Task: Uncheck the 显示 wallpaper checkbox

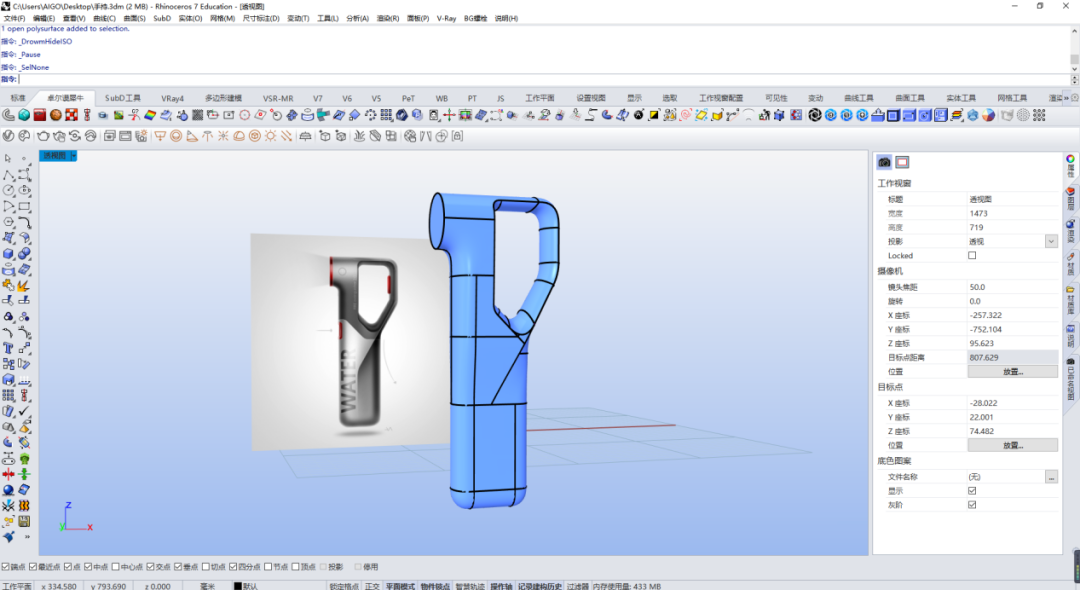Action: click(x=972, y=491)
